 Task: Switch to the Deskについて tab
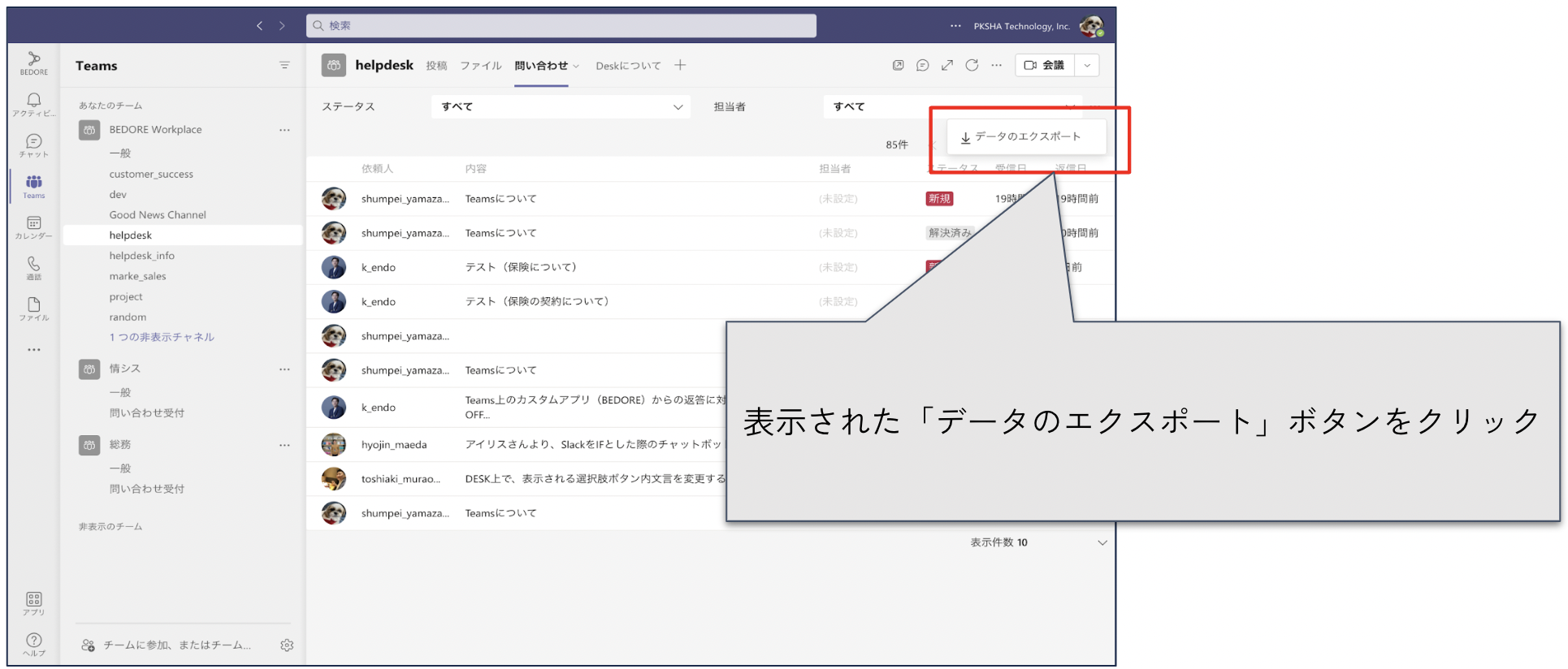[628, 66]
